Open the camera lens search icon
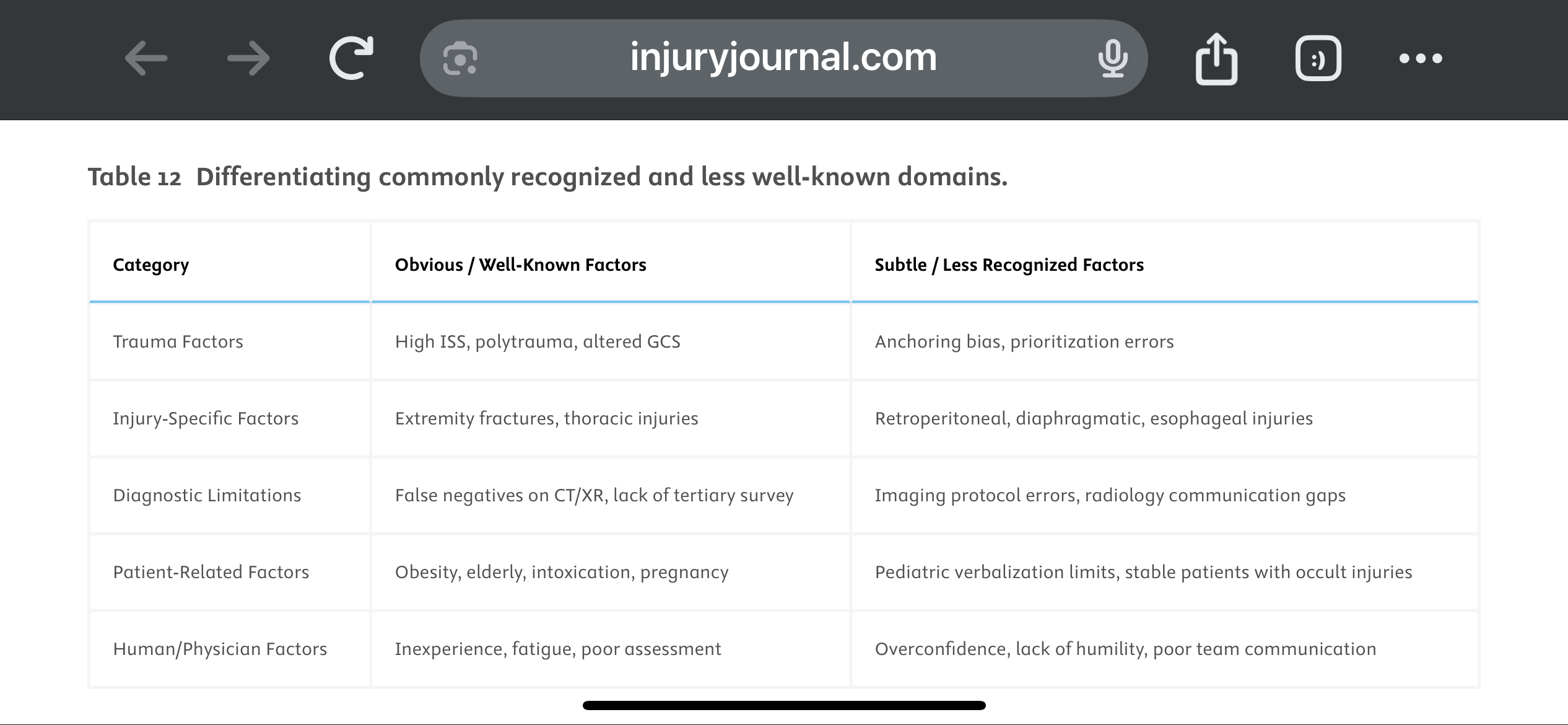The image size is (1568, 725). (x=460, y=59)
